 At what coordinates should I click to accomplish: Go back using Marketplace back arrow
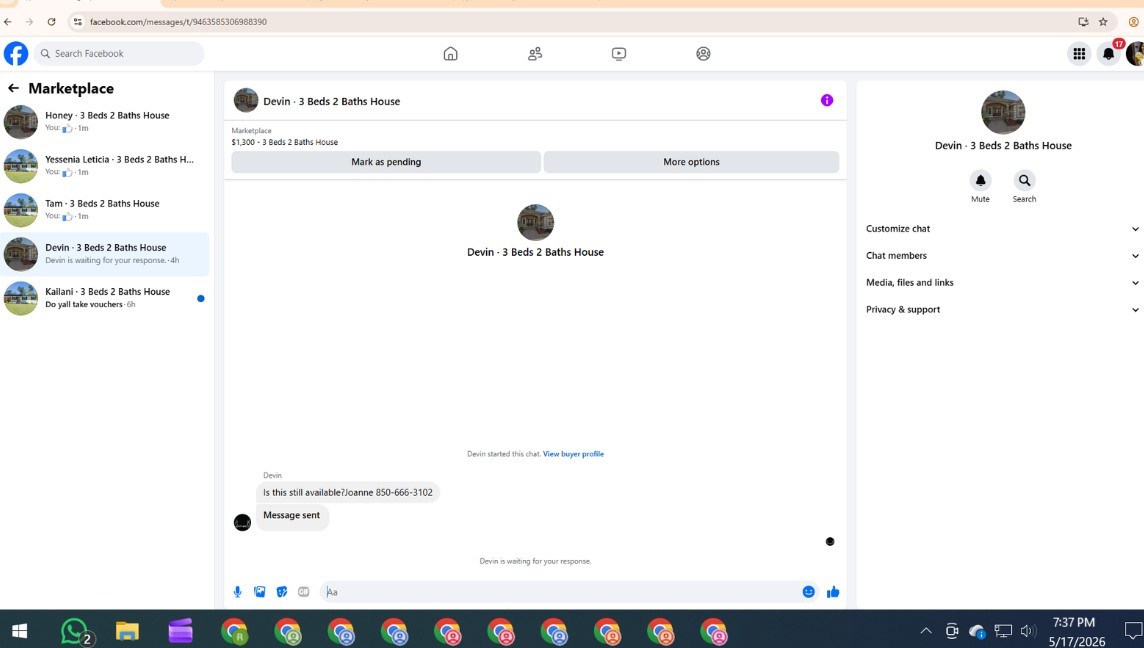pyautogui.click(x=13, y=88)
